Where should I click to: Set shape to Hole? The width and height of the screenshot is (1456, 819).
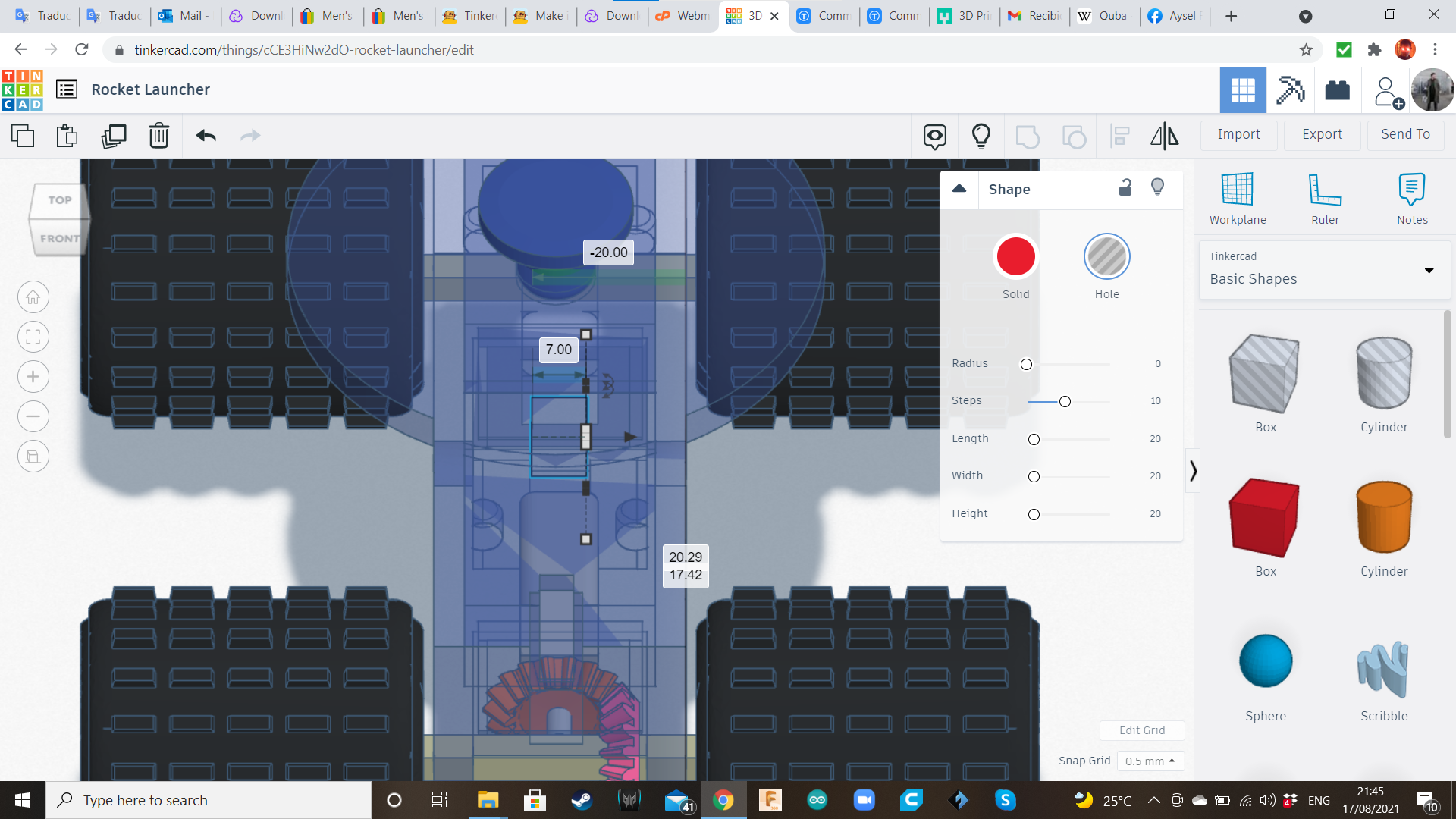point(1106,257)
